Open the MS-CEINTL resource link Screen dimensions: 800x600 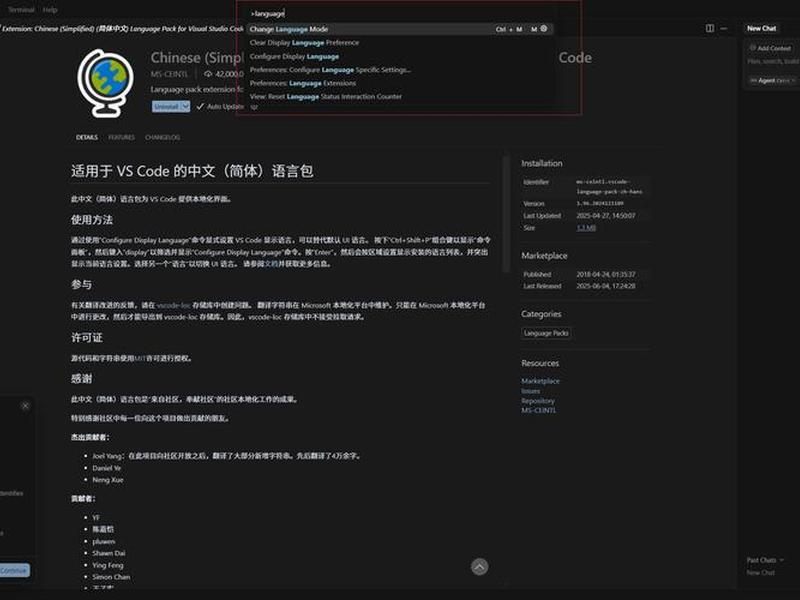[538, 410]
